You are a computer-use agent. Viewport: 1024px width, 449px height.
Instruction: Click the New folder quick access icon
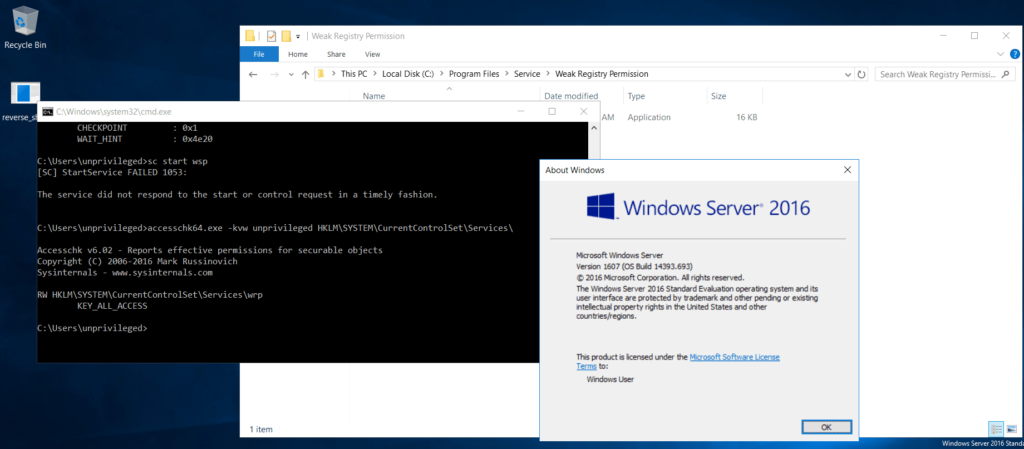pos(285,36)
